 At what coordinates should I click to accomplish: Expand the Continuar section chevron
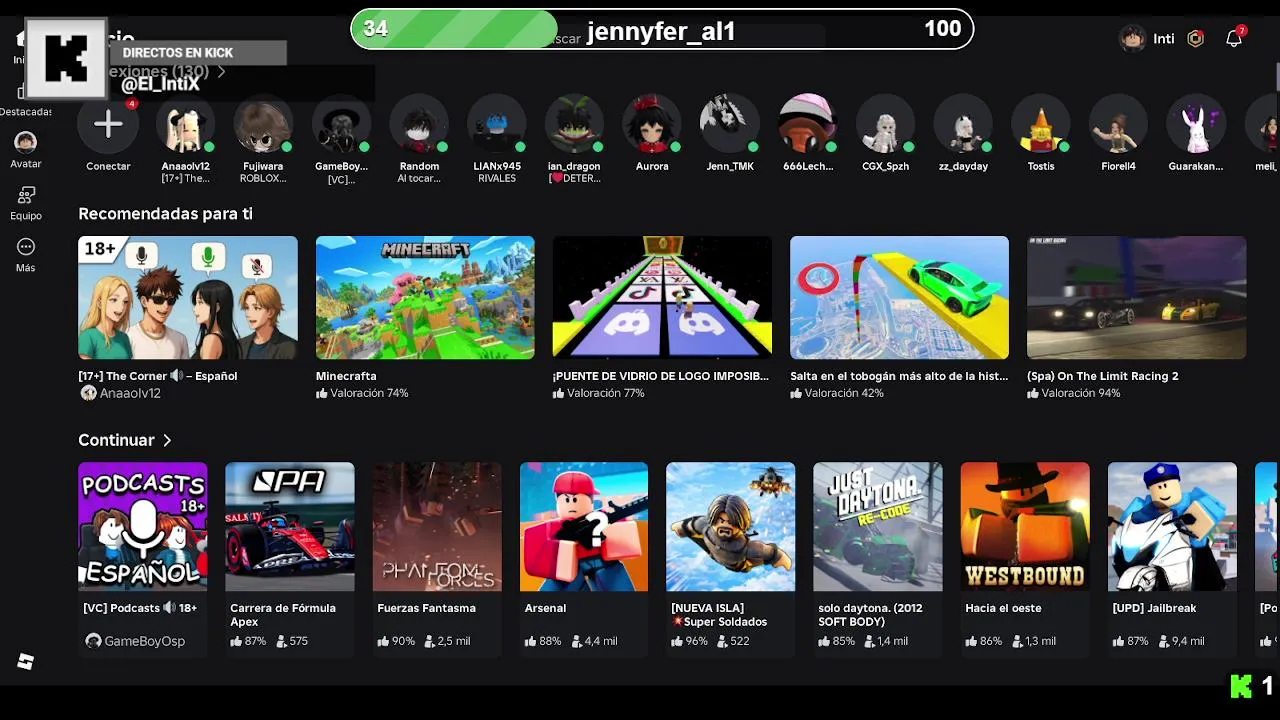(167, 440)
